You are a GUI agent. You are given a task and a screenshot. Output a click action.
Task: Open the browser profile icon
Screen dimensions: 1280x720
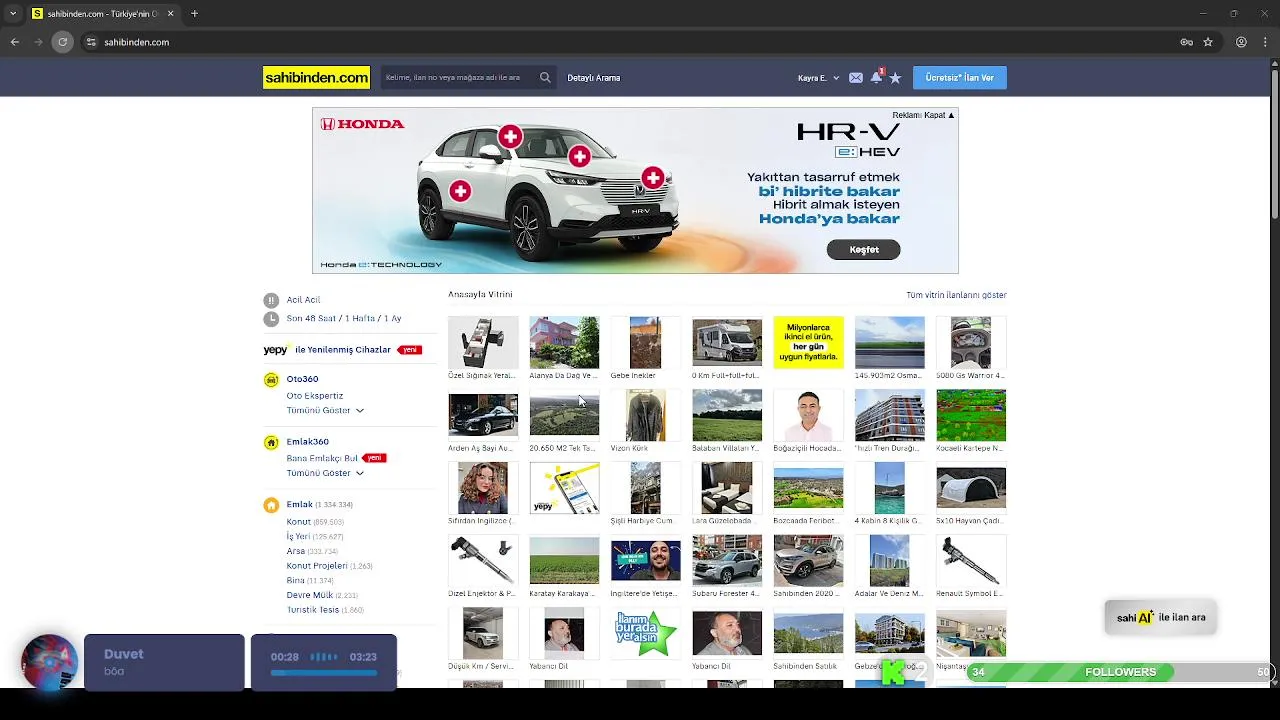[x=1241, y=42]
